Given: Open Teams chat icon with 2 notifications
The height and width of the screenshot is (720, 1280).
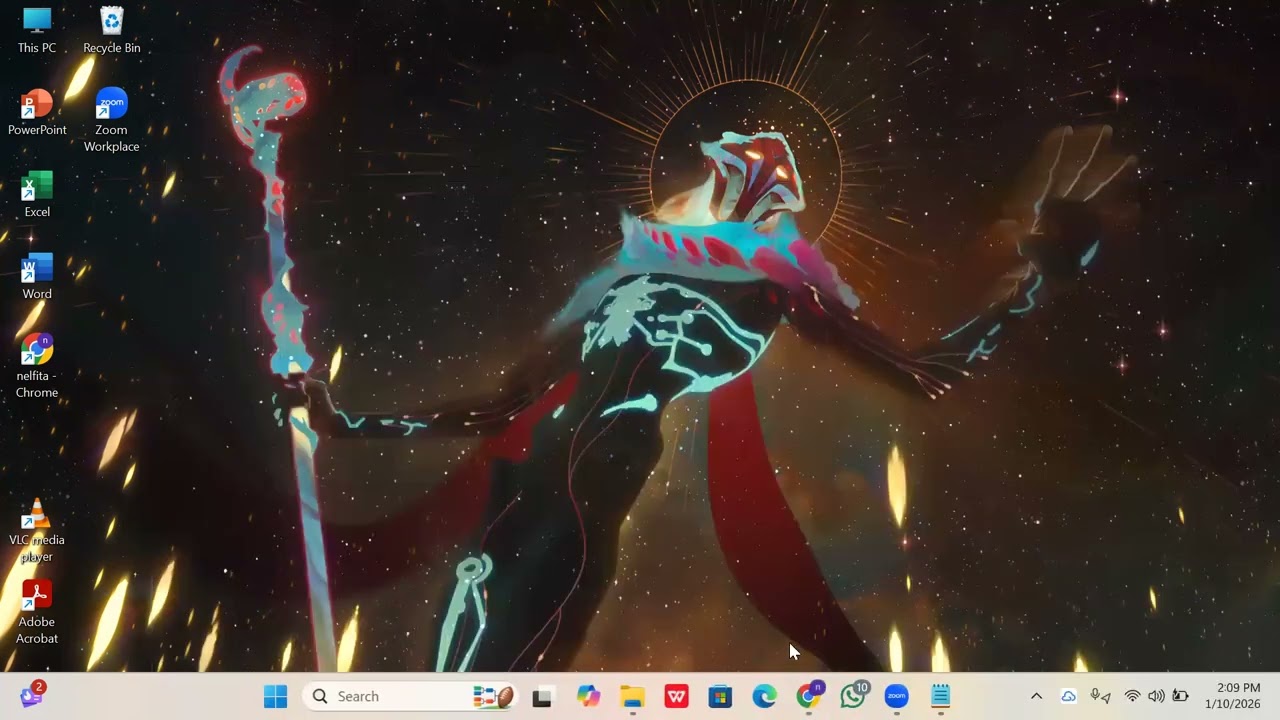Looking at the screenshot, I should click(x=32, y=695).
